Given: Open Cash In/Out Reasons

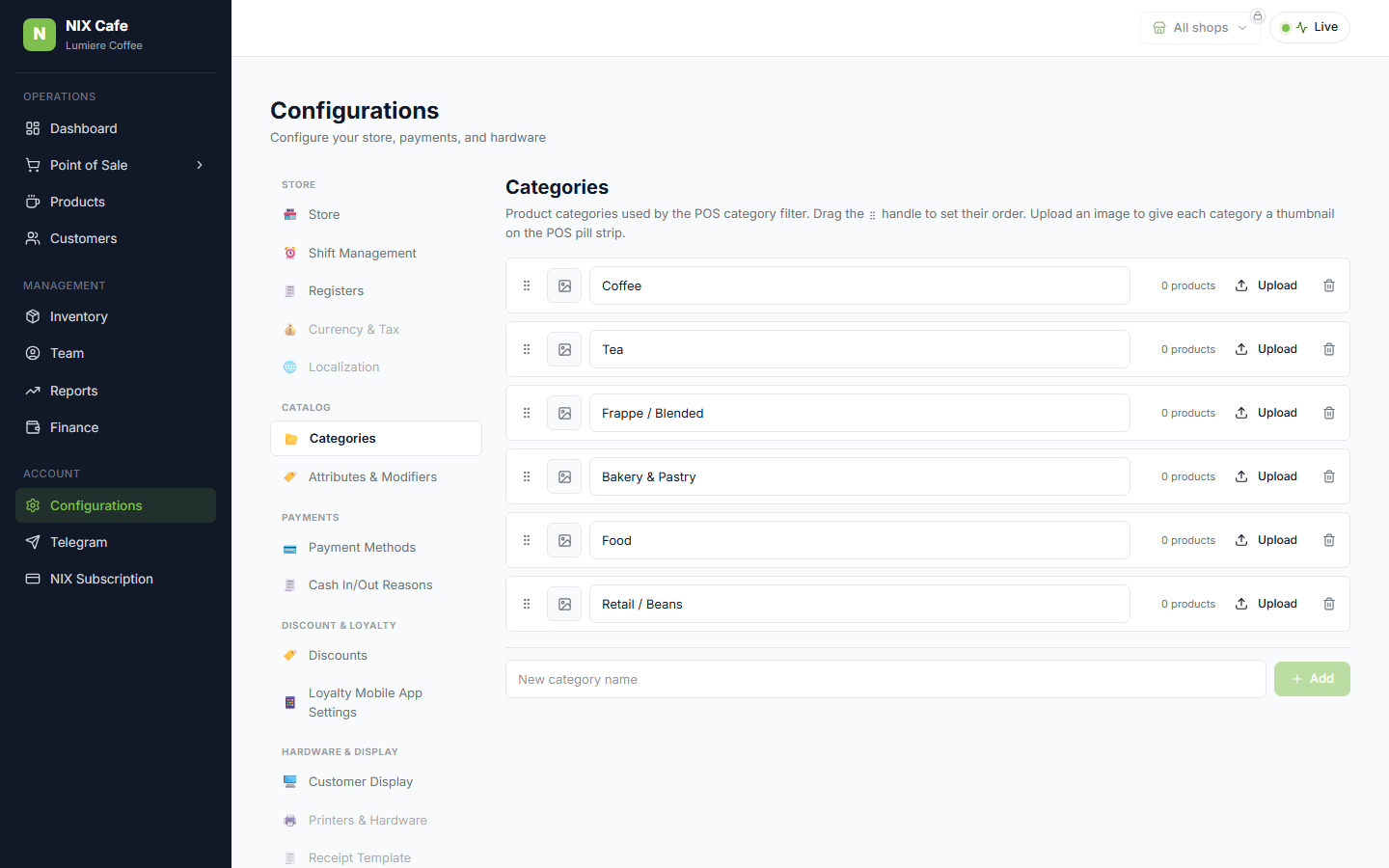Looking at the screenshot, I should point(376,584).
